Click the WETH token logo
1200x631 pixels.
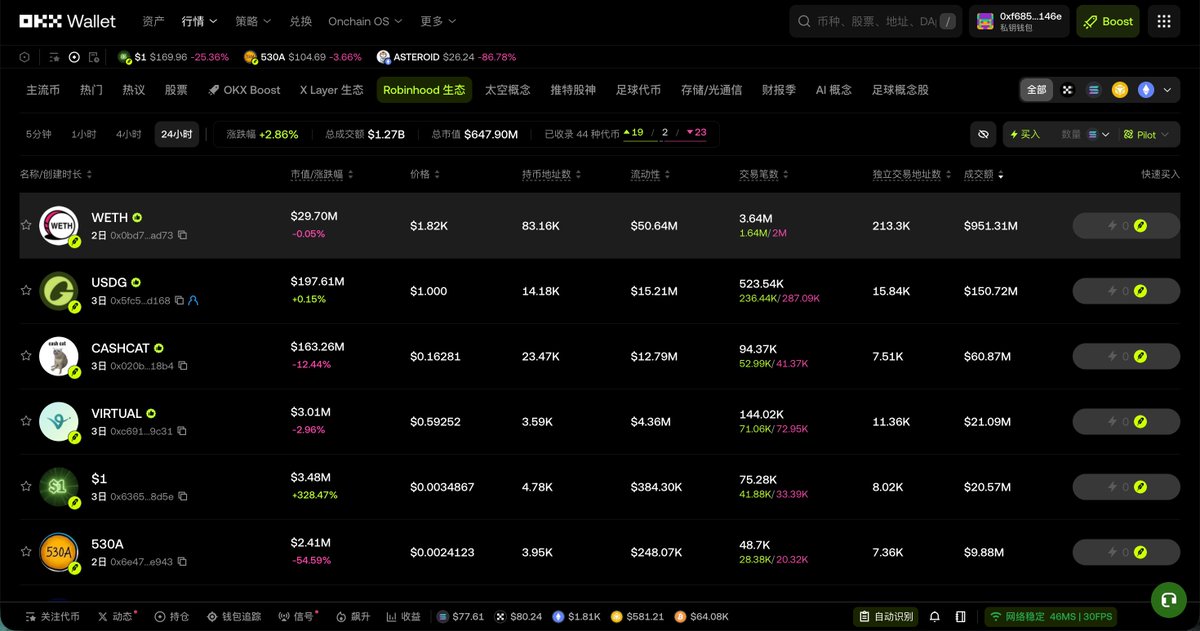pyautogui.click(x=58, y=226)
